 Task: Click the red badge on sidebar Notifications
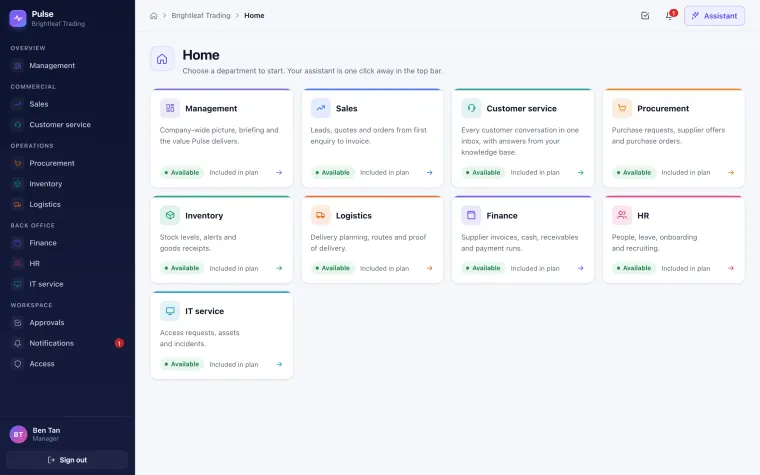119,343
